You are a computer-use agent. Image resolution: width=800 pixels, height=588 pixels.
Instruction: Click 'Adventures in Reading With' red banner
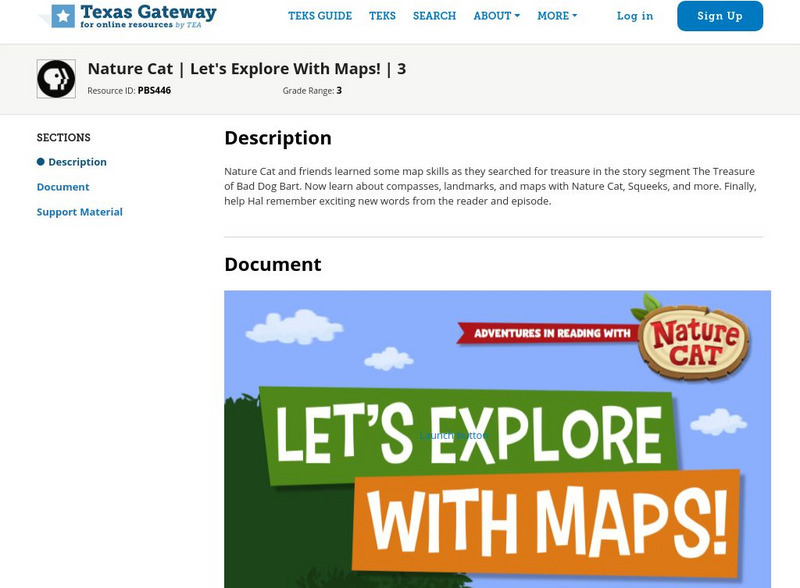[x=548, y=333]
